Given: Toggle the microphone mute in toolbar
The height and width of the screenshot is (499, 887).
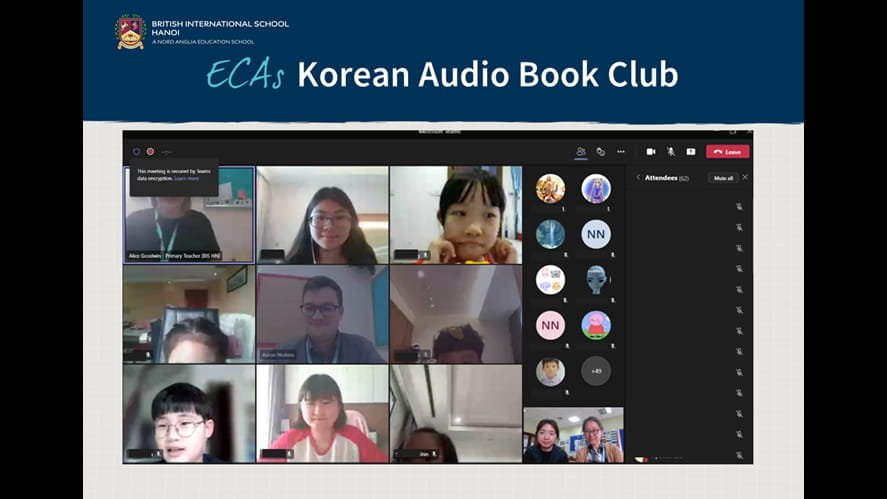Looking at the screenshot, I should pos(671,152).
